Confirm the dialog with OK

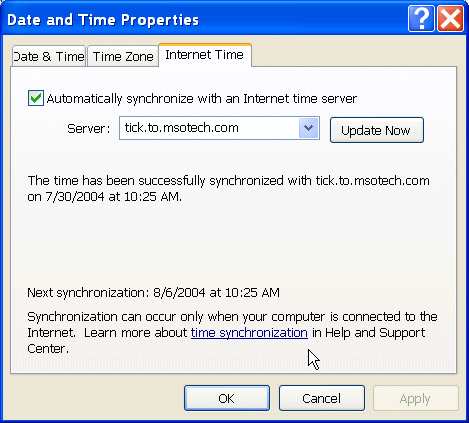[227, 398]
